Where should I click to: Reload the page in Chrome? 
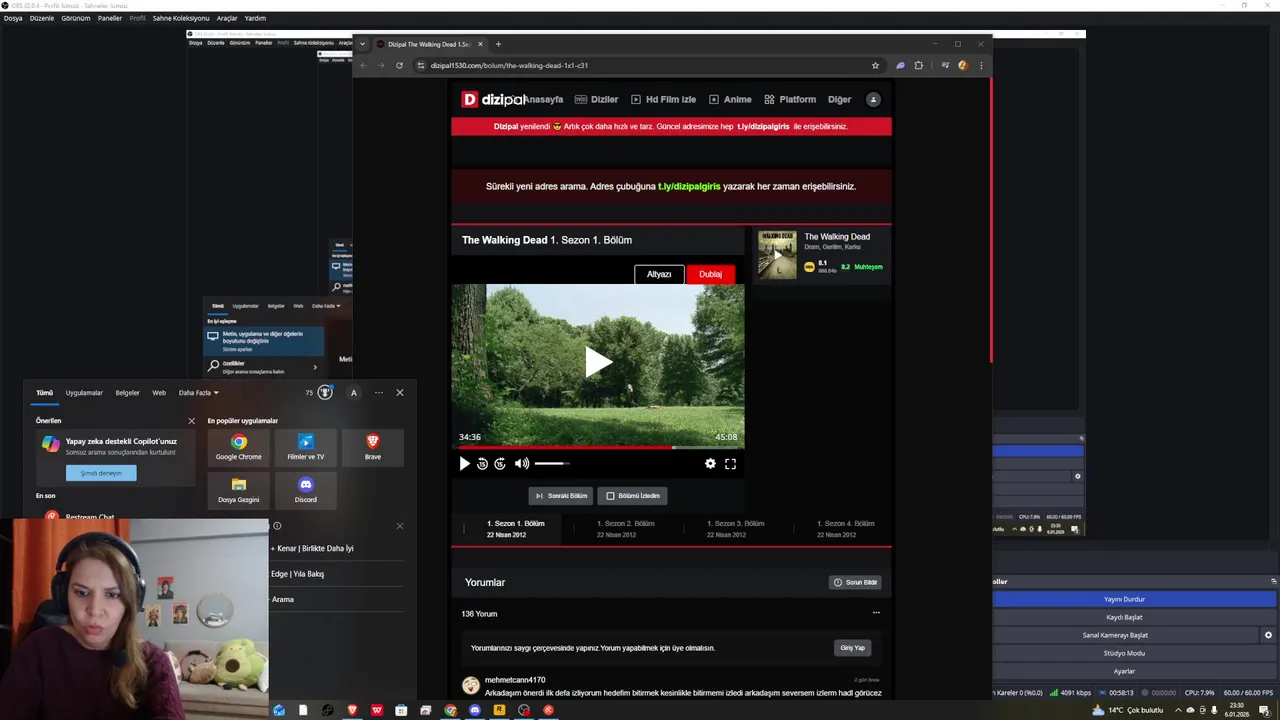[x=399, y=65]
